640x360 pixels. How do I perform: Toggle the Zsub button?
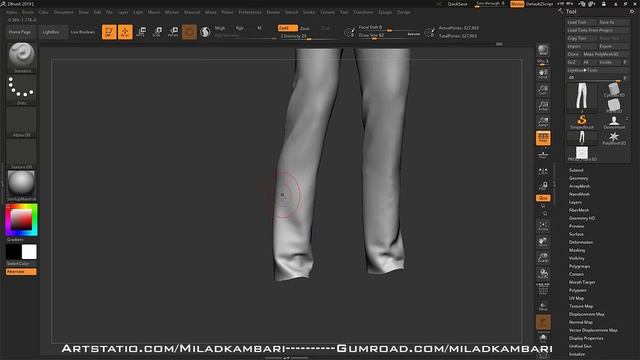305,28
